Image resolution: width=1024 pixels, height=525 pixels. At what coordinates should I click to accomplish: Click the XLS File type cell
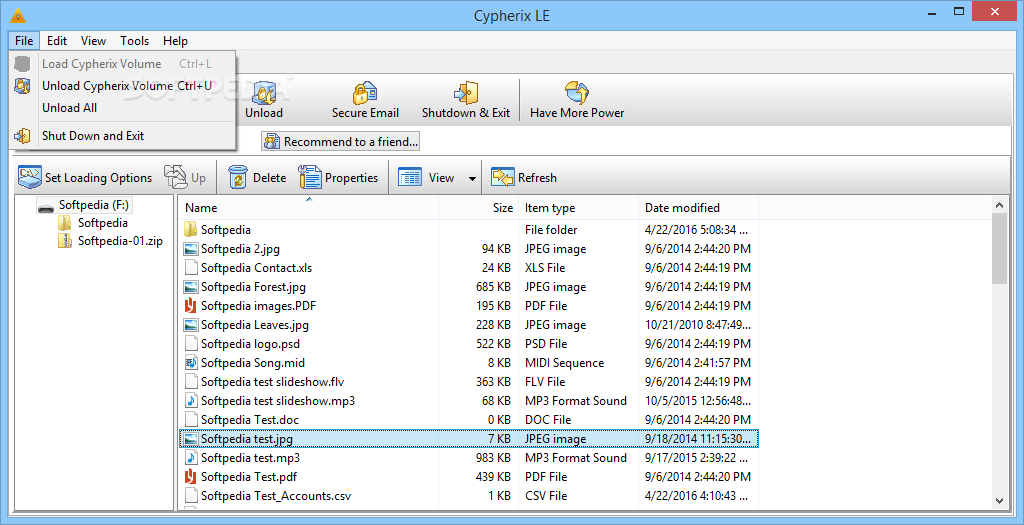(545, 268)
